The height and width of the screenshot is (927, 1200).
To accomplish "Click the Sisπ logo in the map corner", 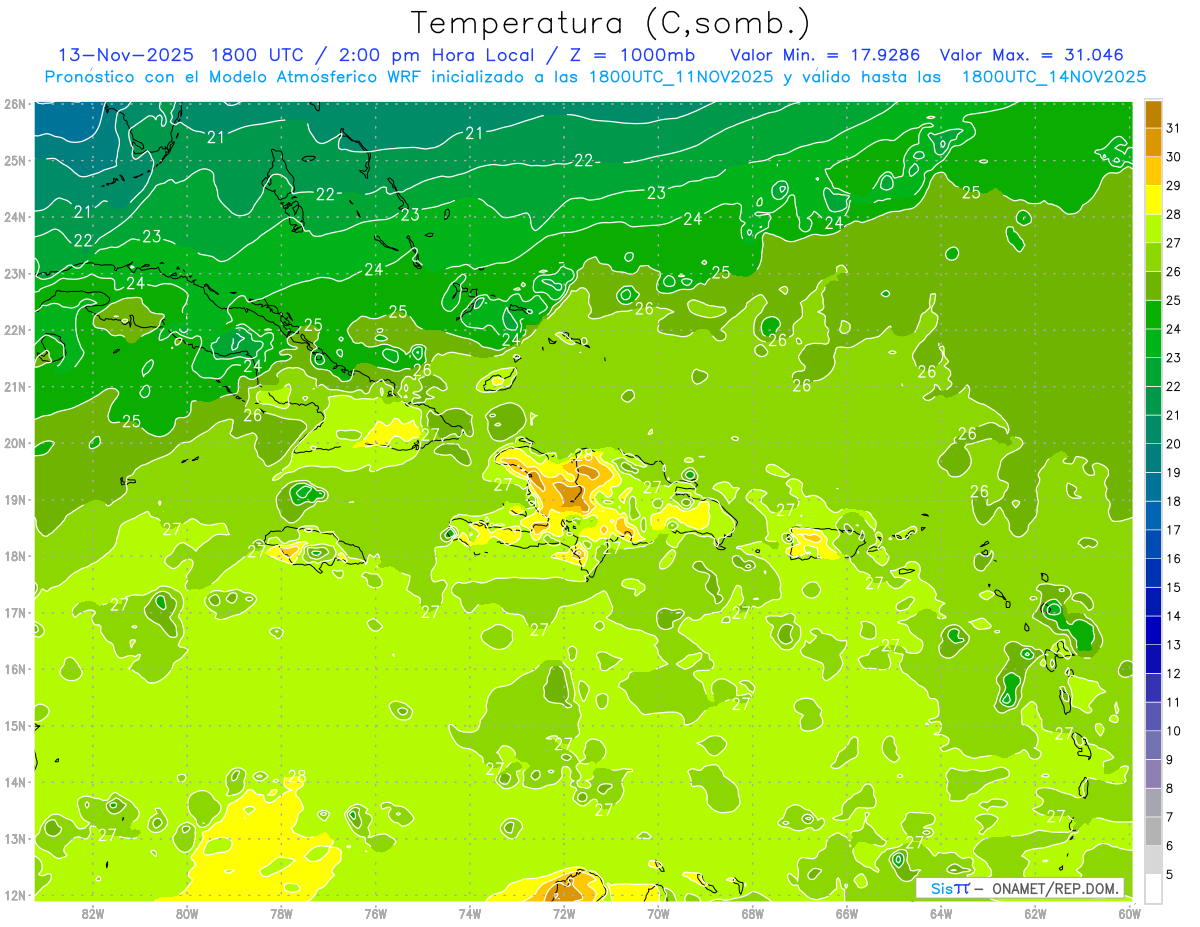I will [949, 888].
